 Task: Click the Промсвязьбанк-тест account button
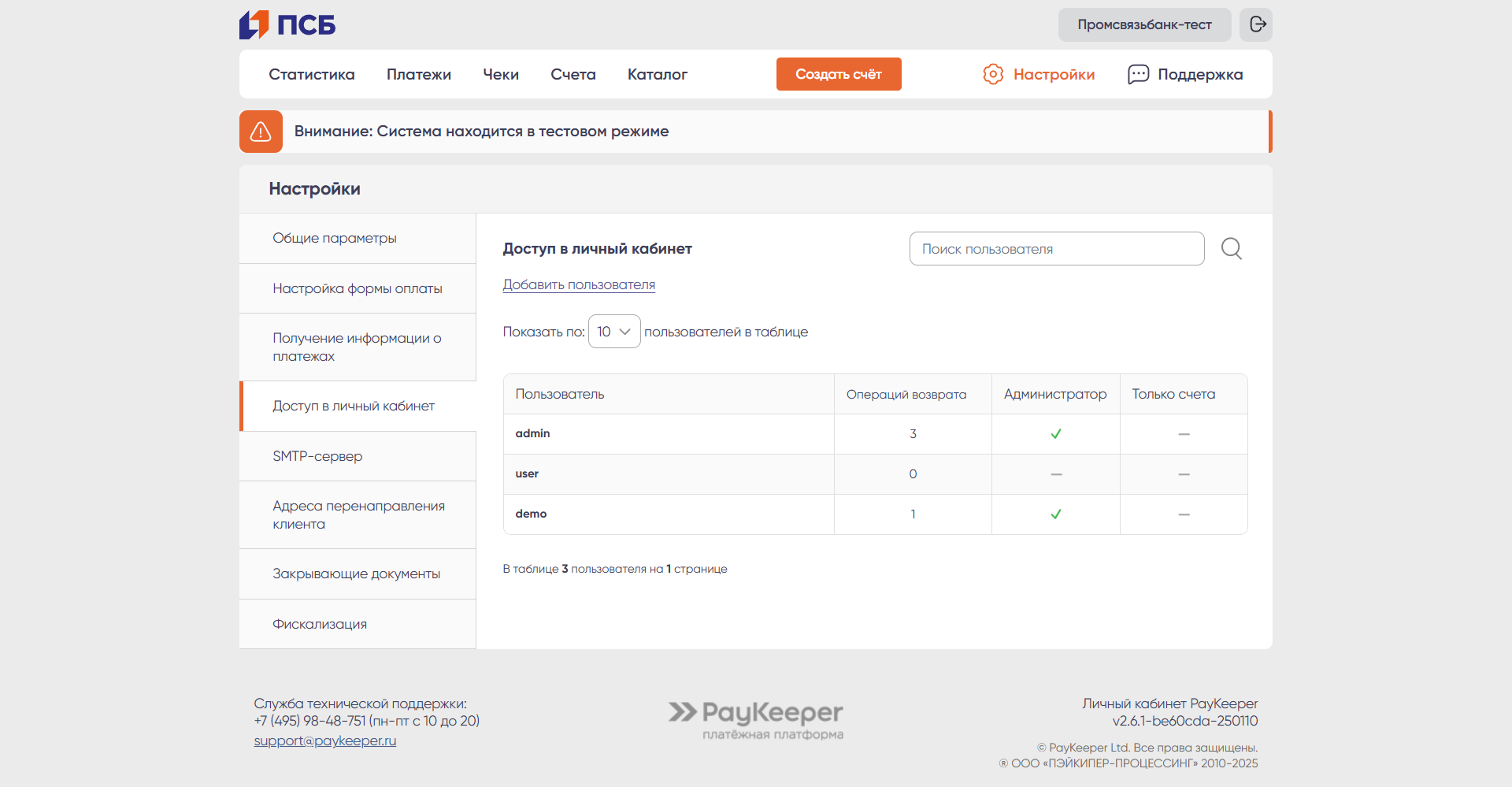pyautogui.click(x=1144, y=24)
